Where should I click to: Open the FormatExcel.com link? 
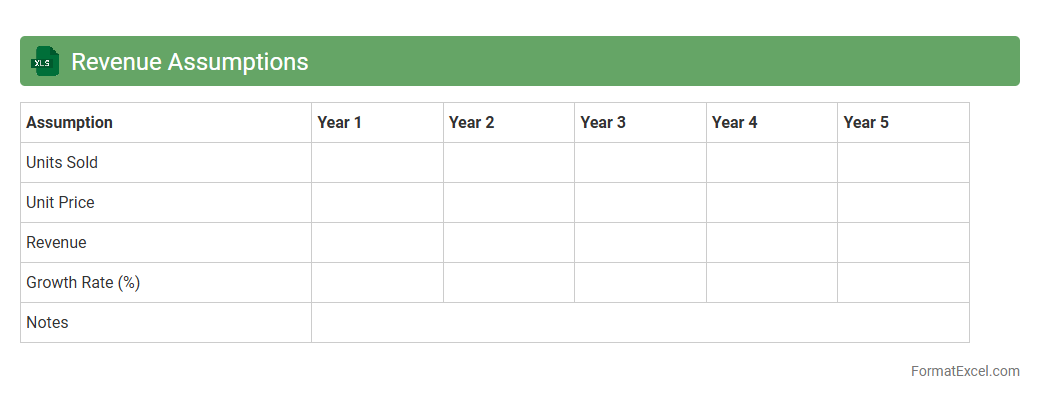(x=965, y=371)
